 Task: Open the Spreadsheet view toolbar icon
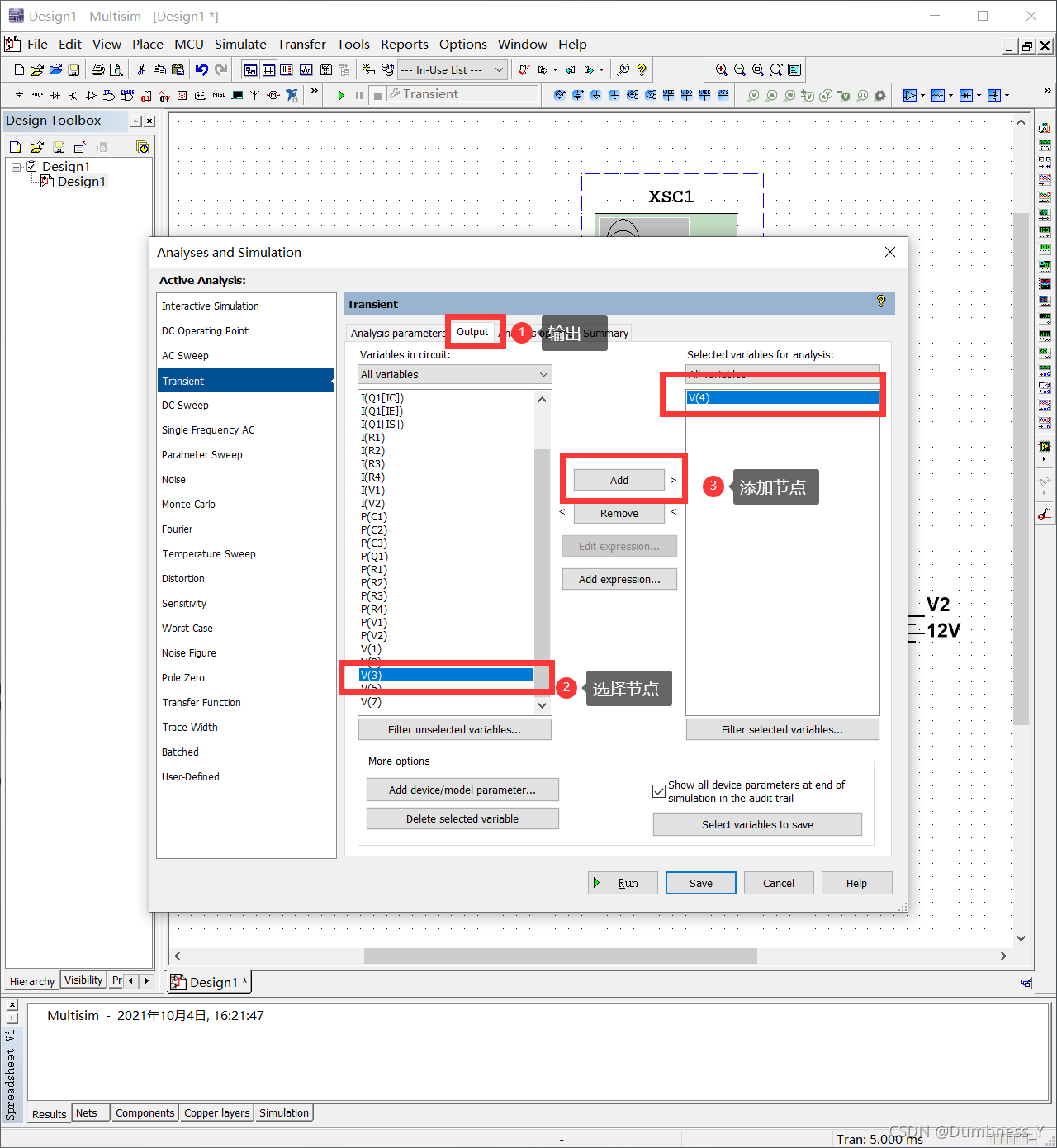[x=268, y=70]
